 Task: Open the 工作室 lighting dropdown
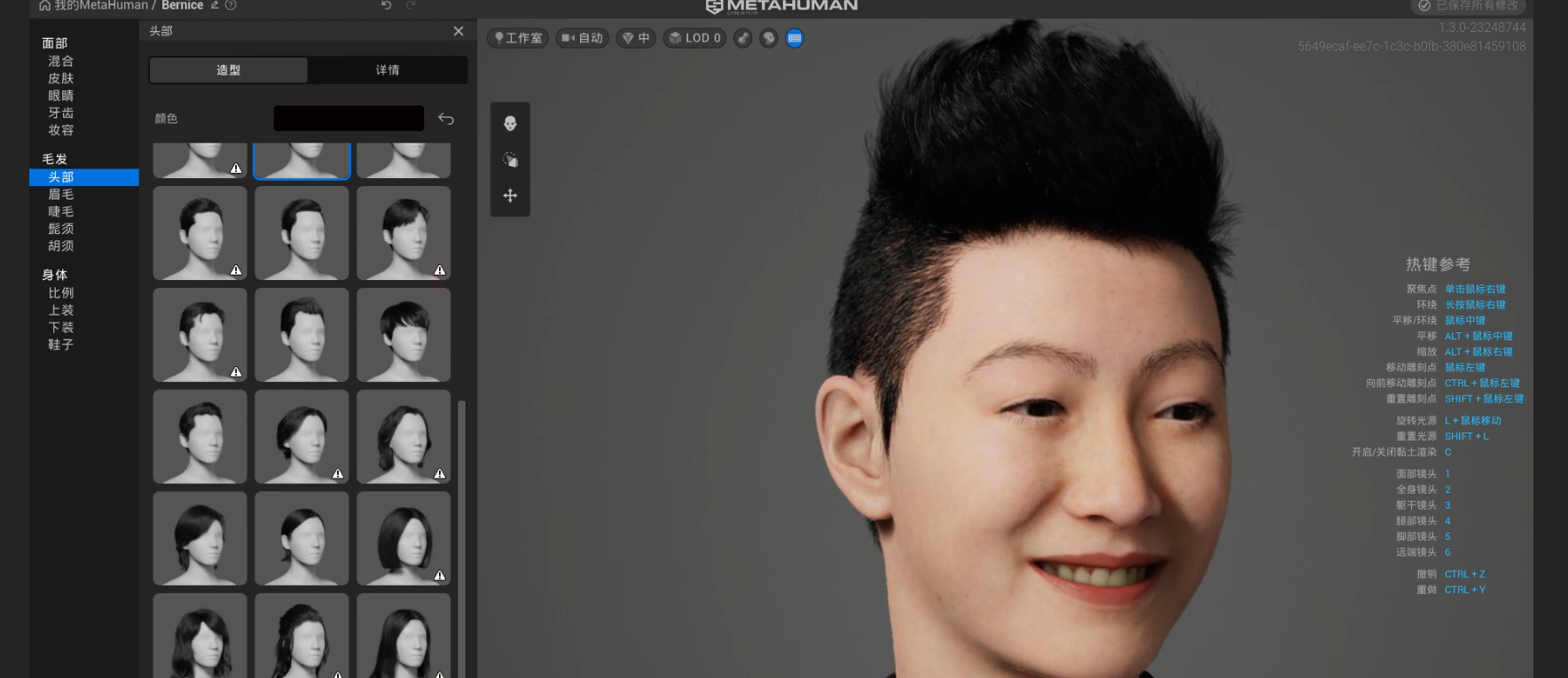[x=518, y=38]
